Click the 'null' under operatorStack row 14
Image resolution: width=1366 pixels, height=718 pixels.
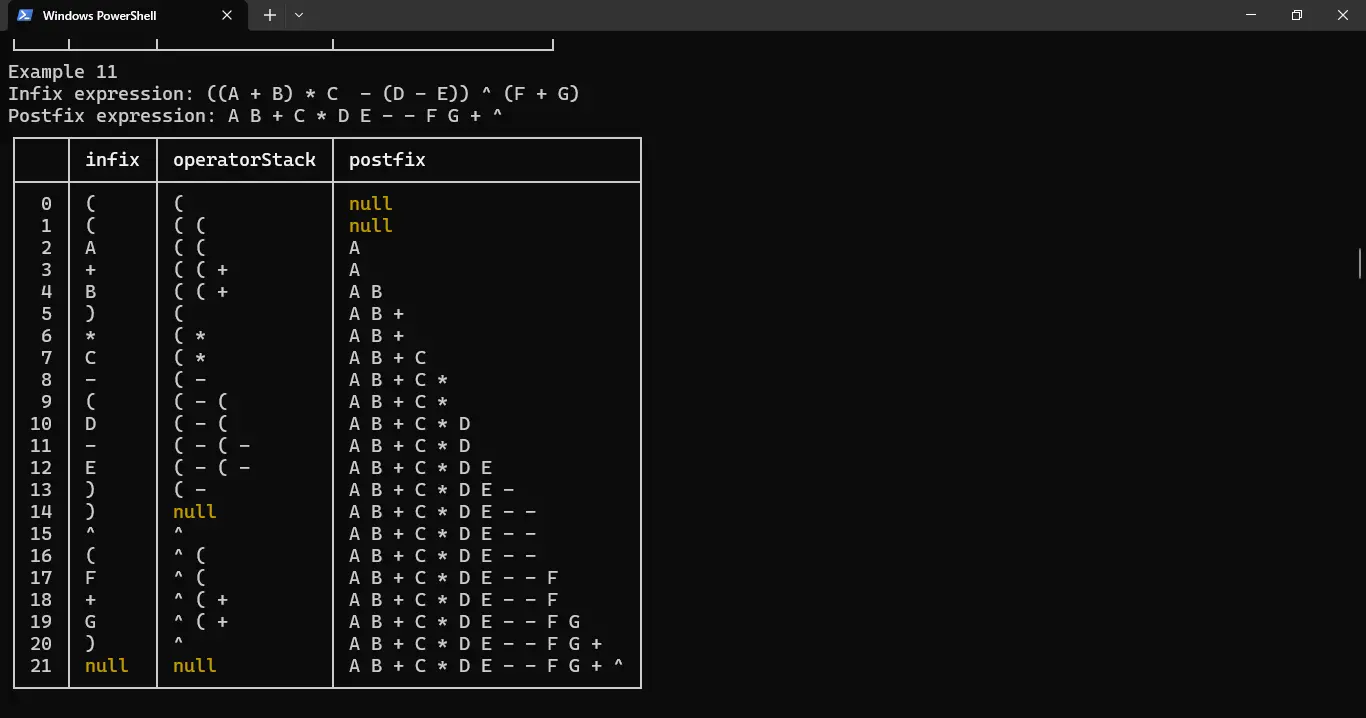[194, 511]
